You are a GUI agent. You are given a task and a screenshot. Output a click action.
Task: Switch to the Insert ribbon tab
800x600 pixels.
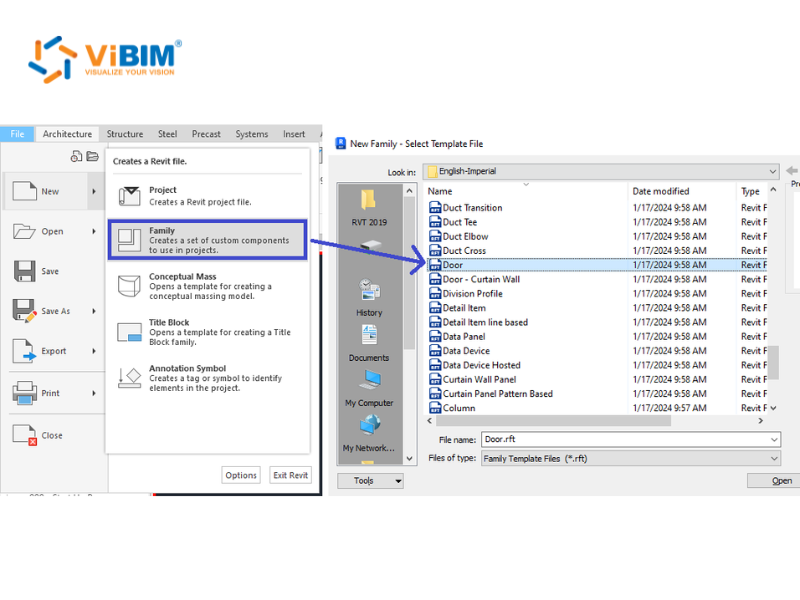point(294,134)
